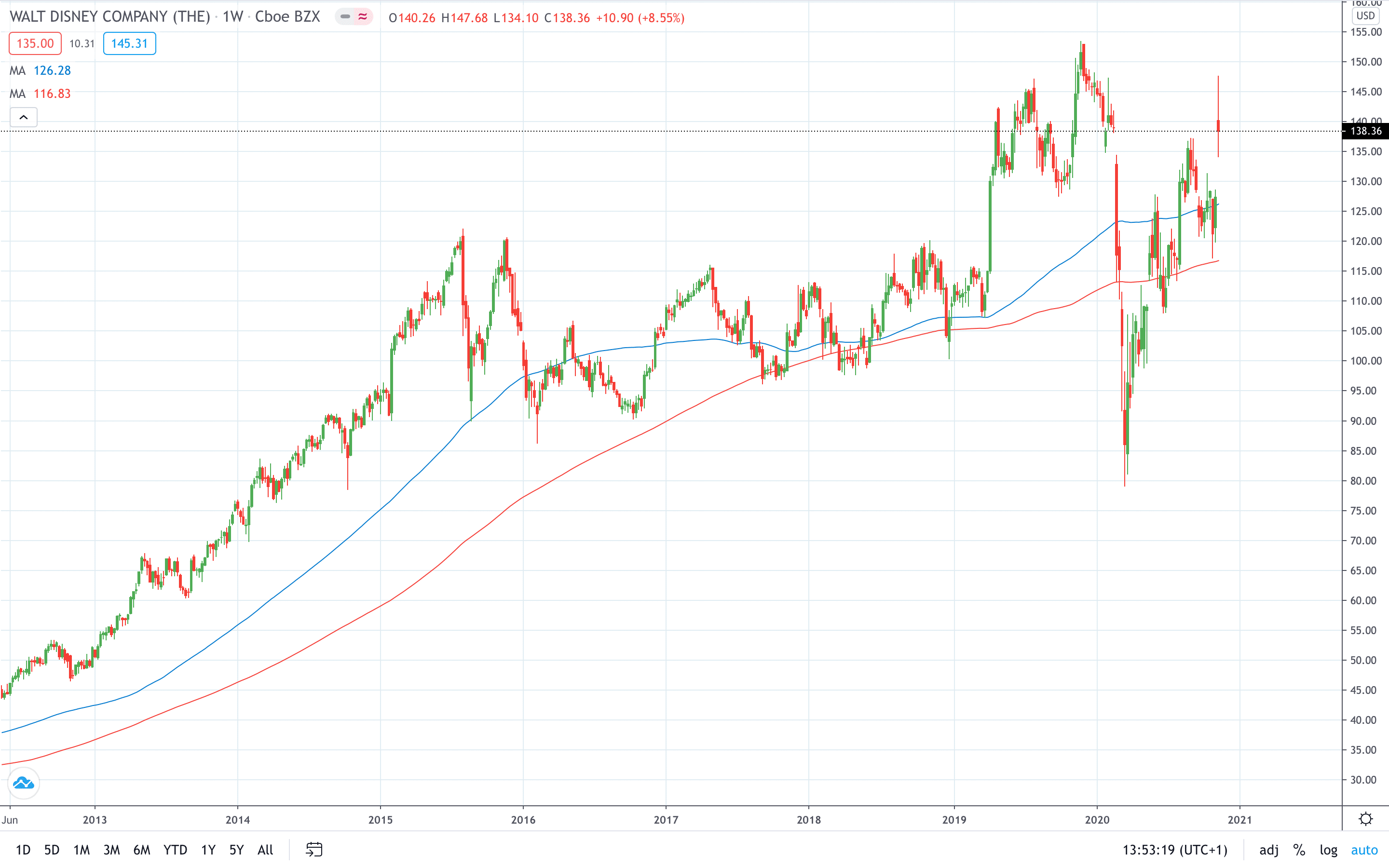Click the 135.00 sell price button

click(x=35, y=43)
